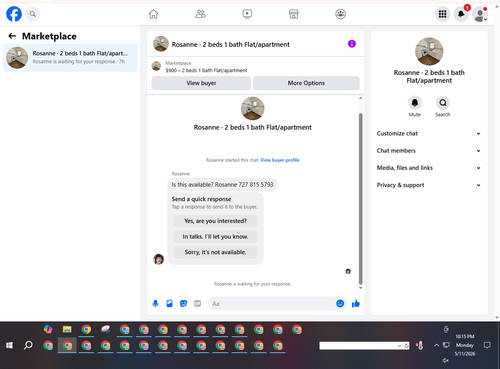Image resolution: width=500 pixels, height=369 pixels.
Task: Choose a sticker icon
Action: [183, 304]
